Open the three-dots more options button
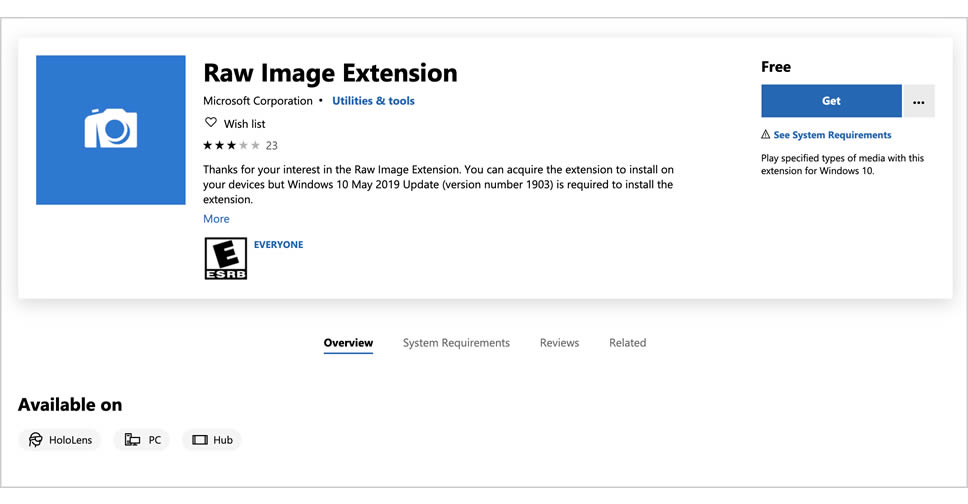This screenshot has height=504, width=968. coord(918,101)
